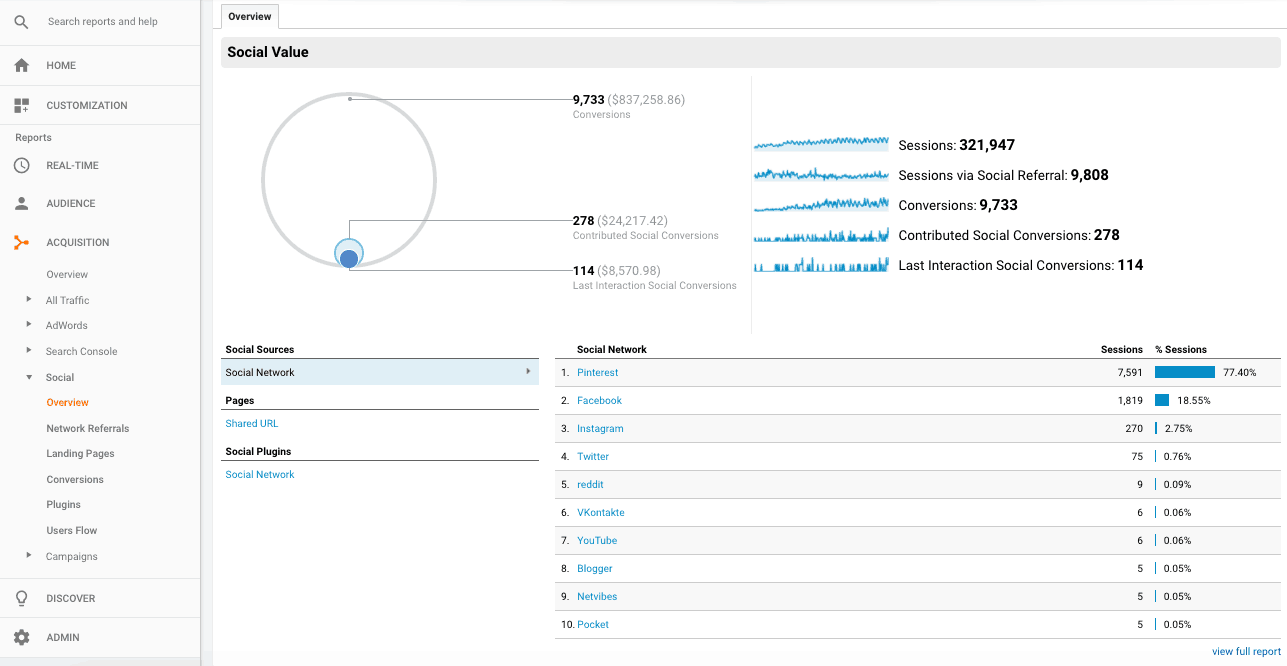This screenshot has height=666, width=1287.
Task: Open the Home section via its house icon
Action: tap(22, 65)
